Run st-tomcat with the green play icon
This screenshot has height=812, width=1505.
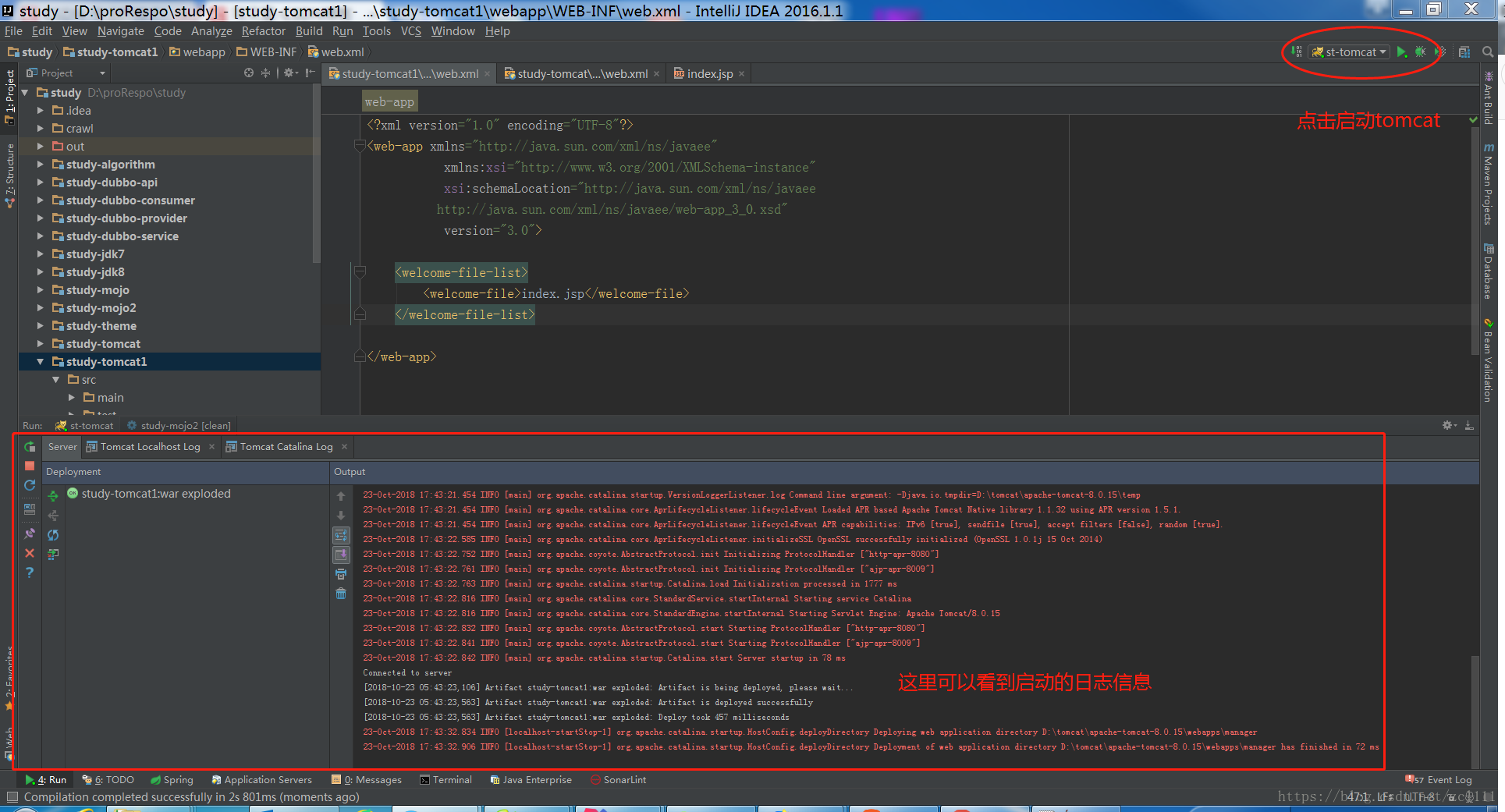[x=1401, y=51]
